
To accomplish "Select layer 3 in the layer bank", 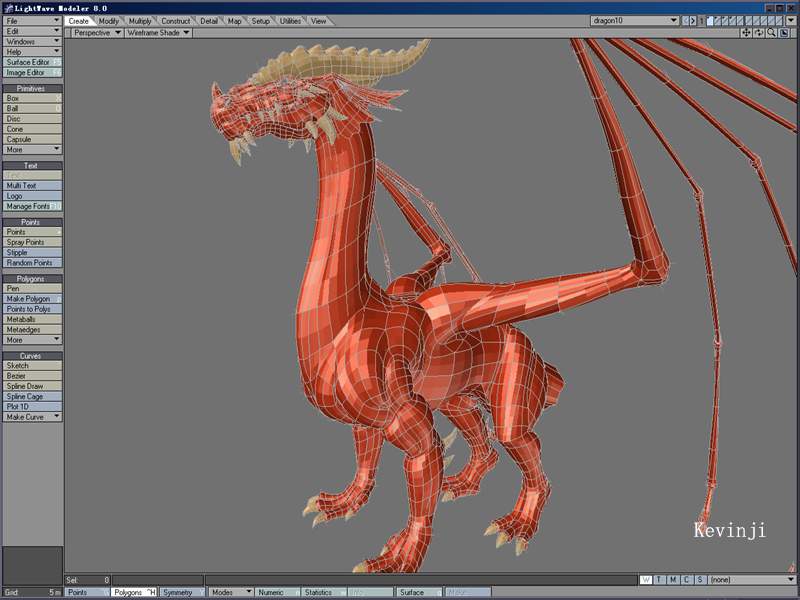I will (725, 21).
